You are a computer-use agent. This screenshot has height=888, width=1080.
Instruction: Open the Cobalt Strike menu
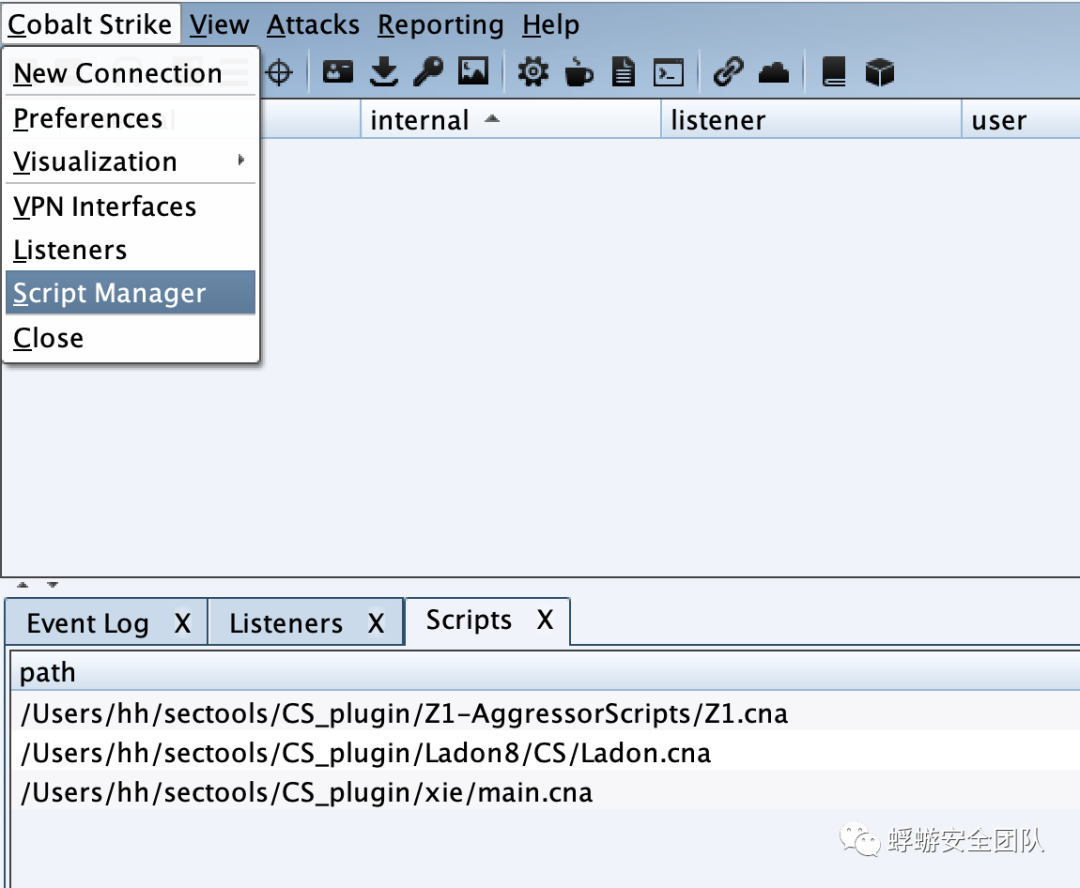click(90, 25)
